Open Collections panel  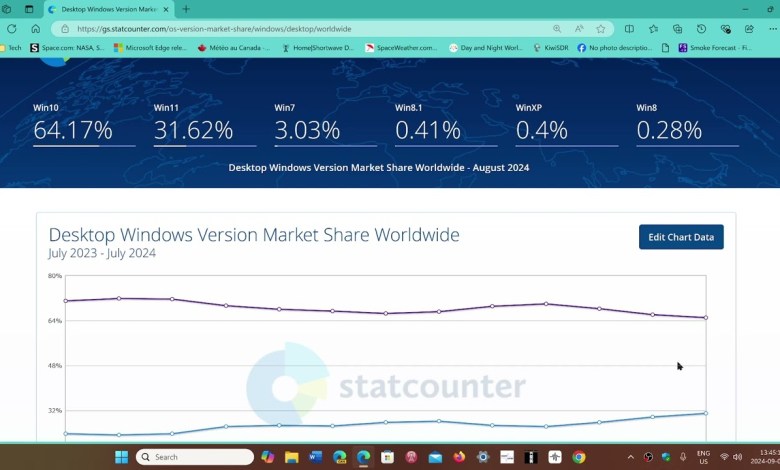[x=677, y=29]
